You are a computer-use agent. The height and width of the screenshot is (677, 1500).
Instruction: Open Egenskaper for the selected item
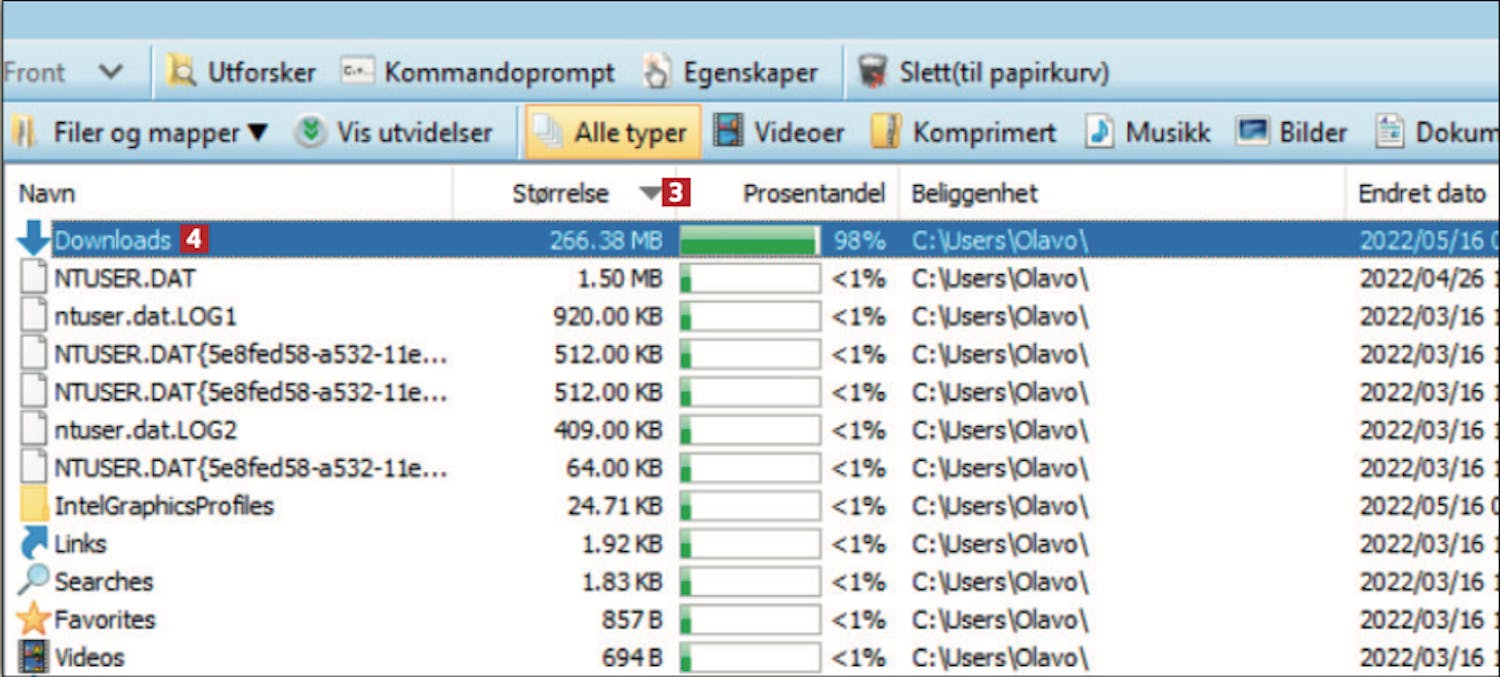(730, 73)
